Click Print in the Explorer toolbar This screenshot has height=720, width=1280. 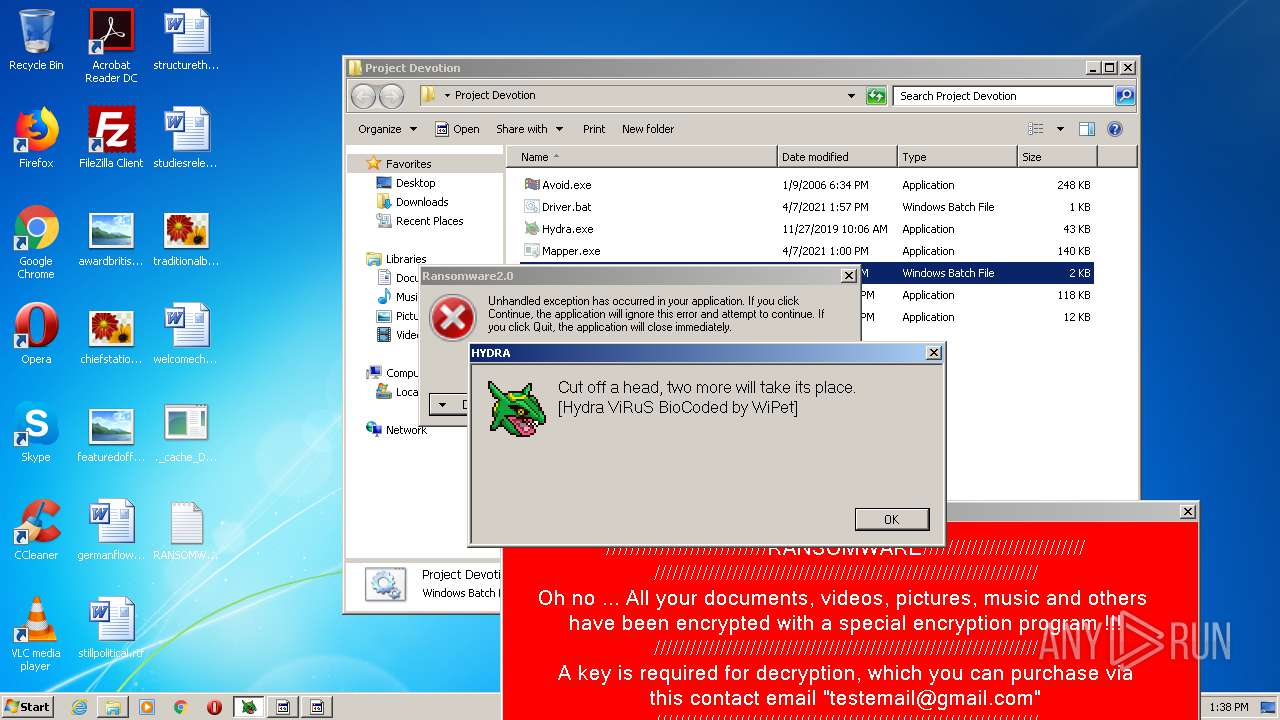tap(594, 129)
